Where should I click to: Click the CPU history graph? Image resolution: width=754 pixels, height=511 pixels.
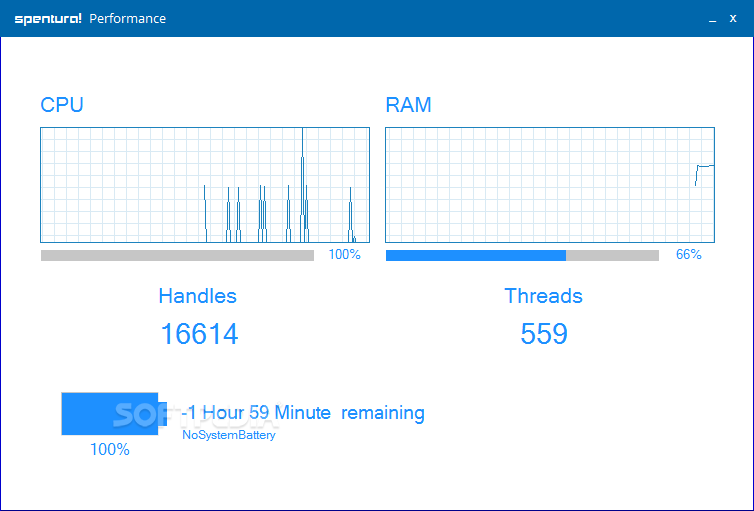[205, 185]
